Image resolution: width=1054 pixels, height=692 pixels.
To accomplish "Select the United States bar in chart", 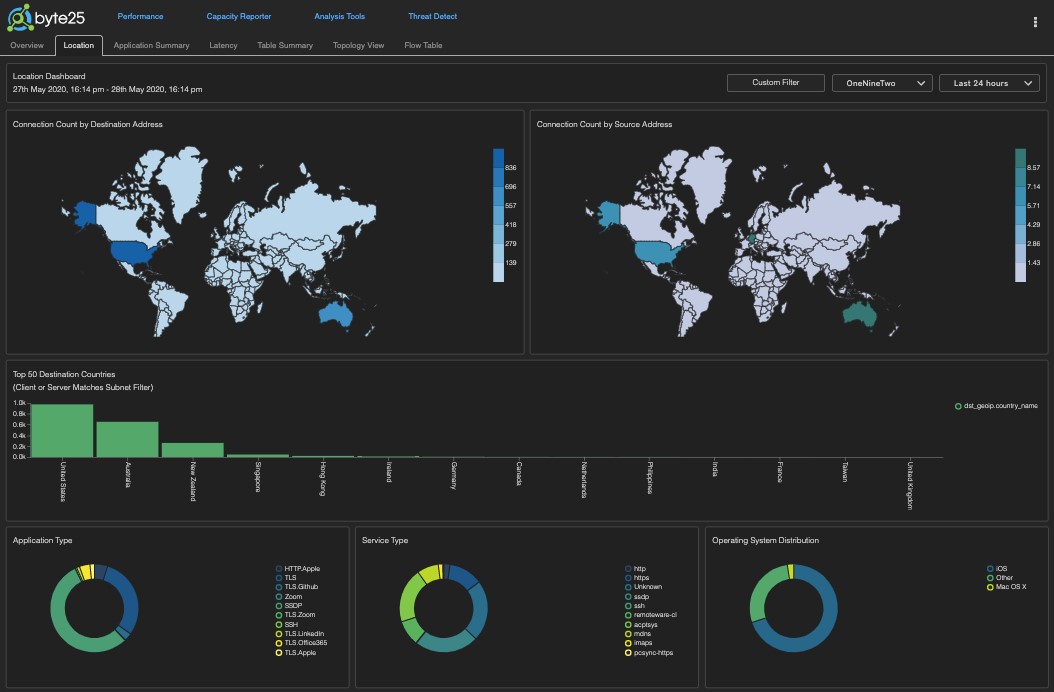I will click(62, 430).
